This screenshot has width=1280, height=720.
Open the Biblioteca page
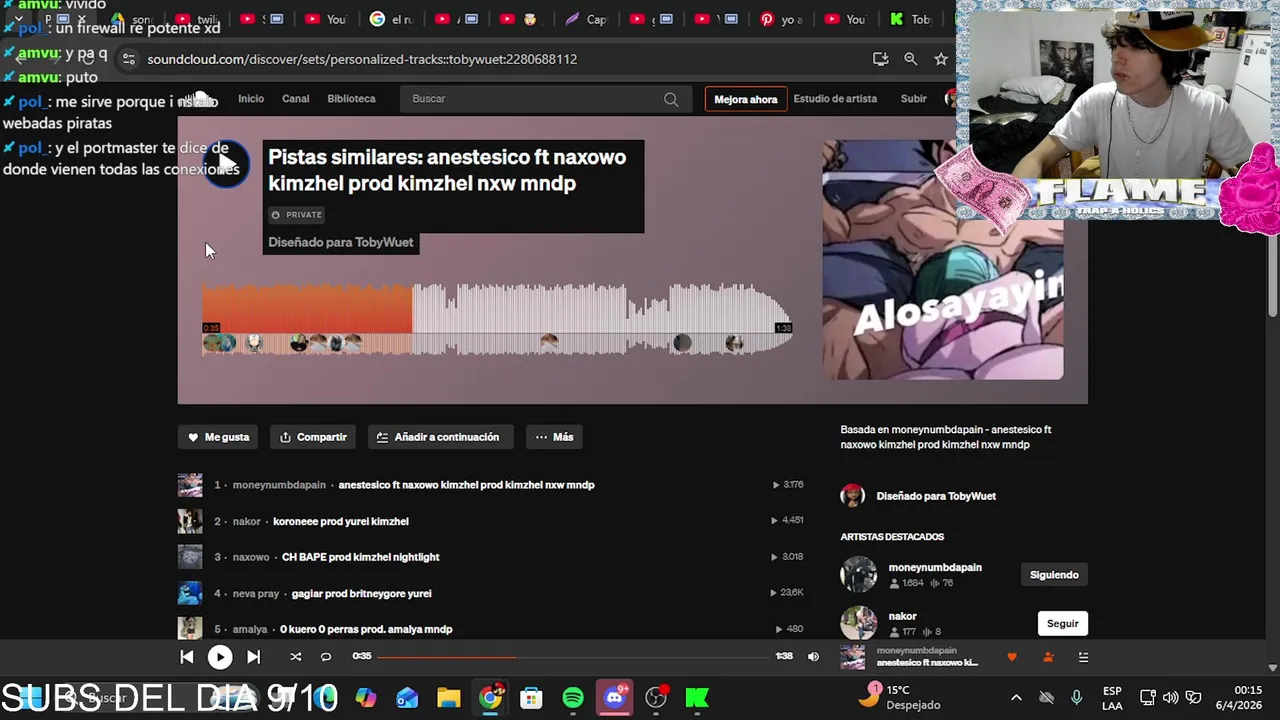351,99
